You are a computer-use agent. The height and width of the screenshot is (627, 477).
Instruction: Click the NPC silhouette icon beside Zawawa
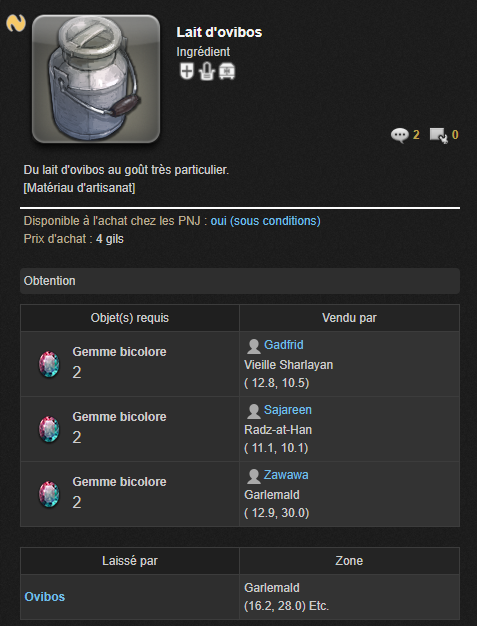tap(253, 476)
